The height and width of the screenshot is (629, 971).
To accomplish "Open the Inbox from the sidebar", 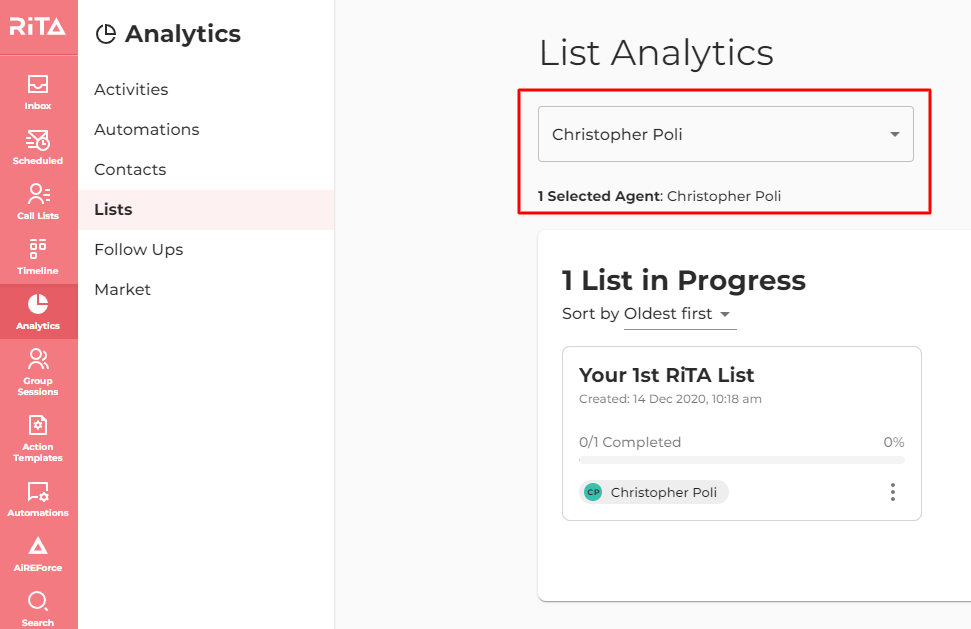I will (x=38, y=92).
